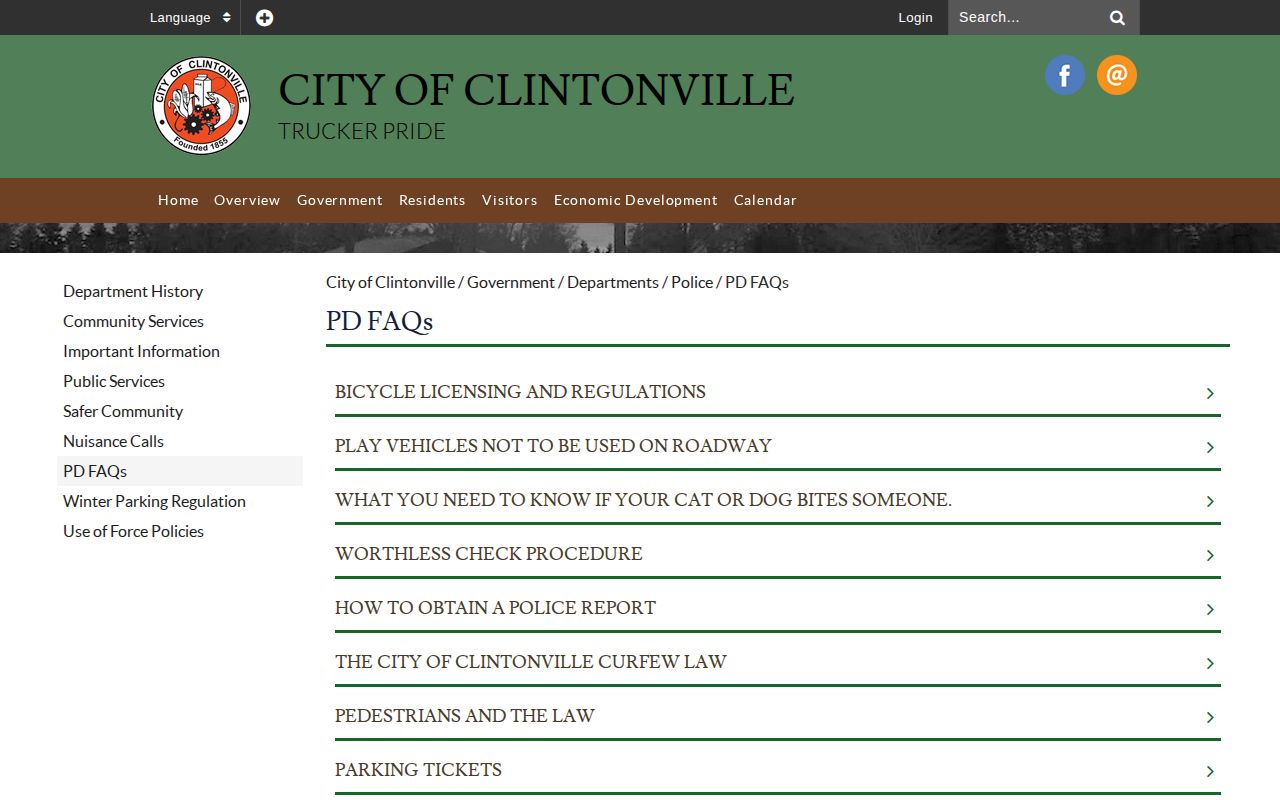Expand the Parking Tickets section
Image resolution: width=1280 pixels, height=800 pixels.
tap(778, 770)
